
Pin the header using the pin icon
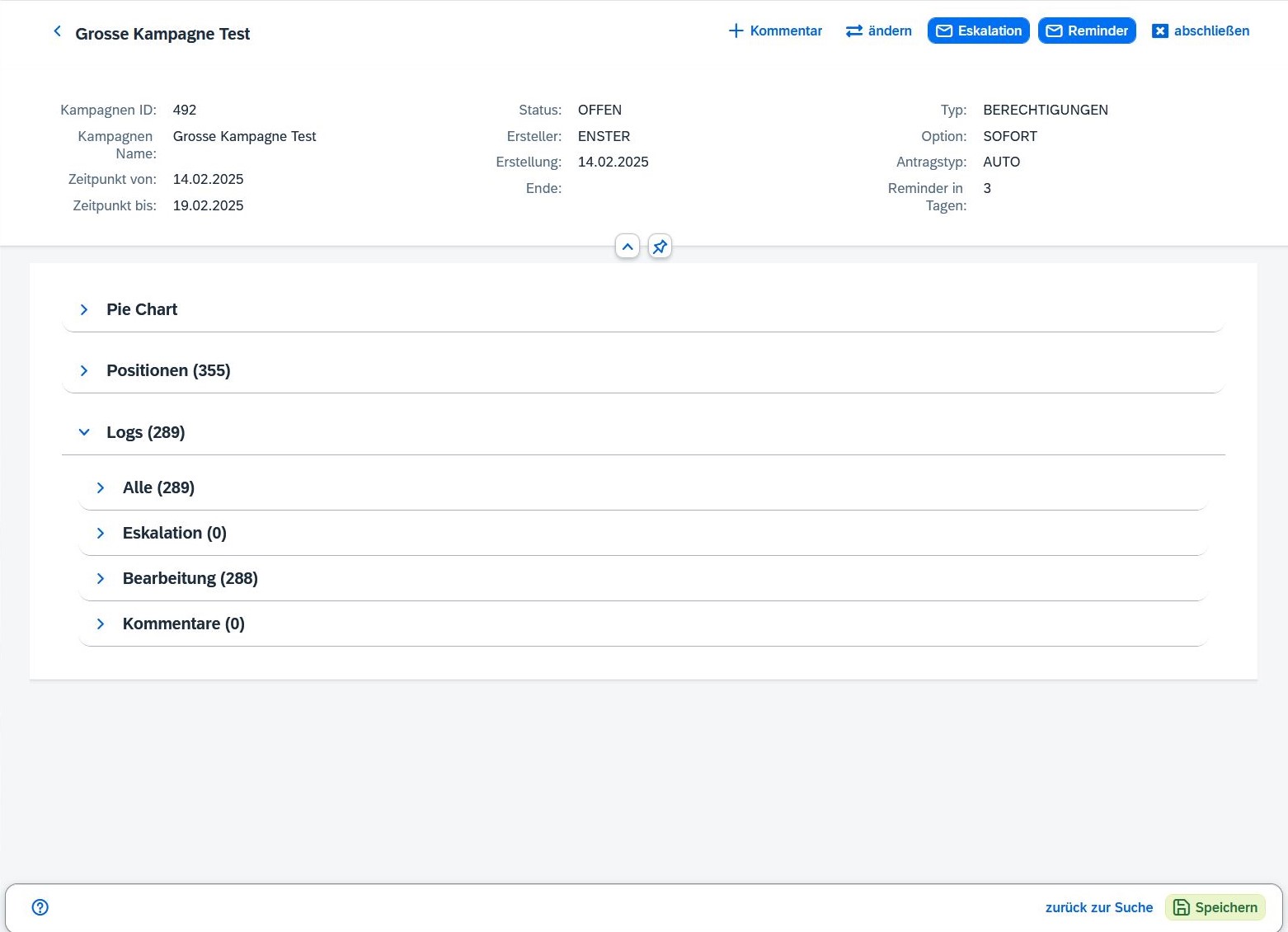coord(660,247)
